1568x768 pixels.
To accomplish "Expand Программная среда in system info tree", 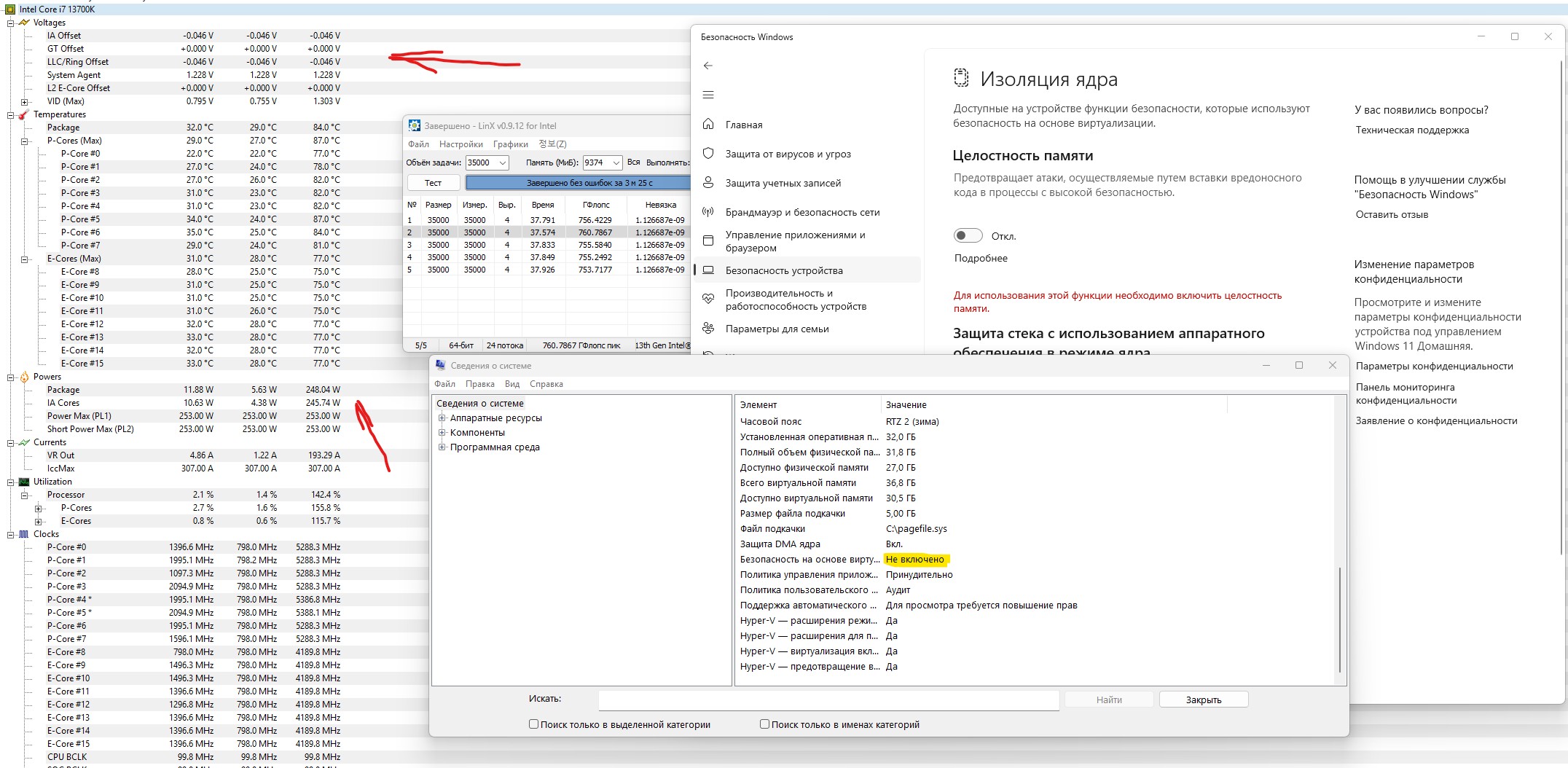I will (x=442, y=447).
